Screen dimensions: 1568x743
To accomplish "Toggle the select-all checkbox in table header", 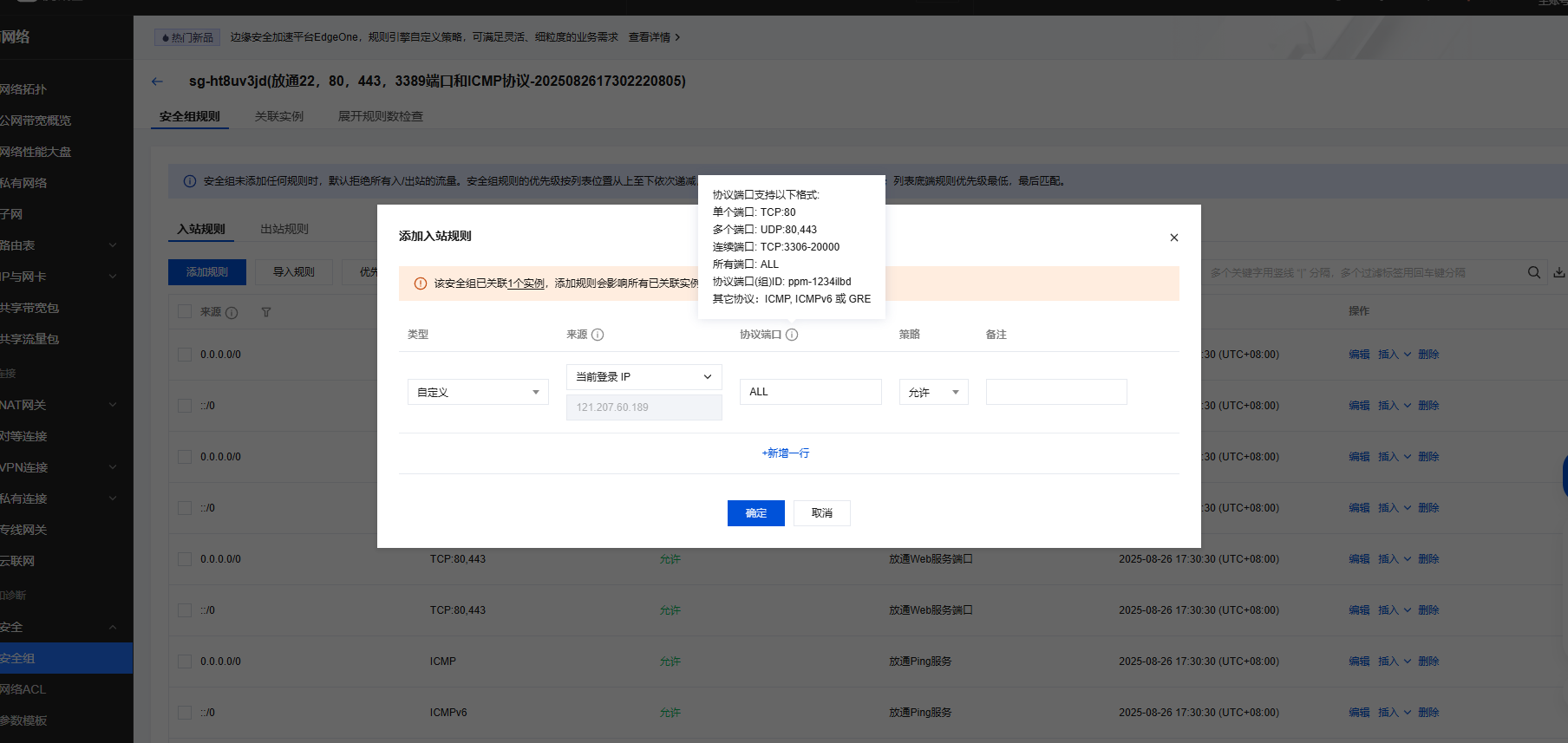I will 185,311.
